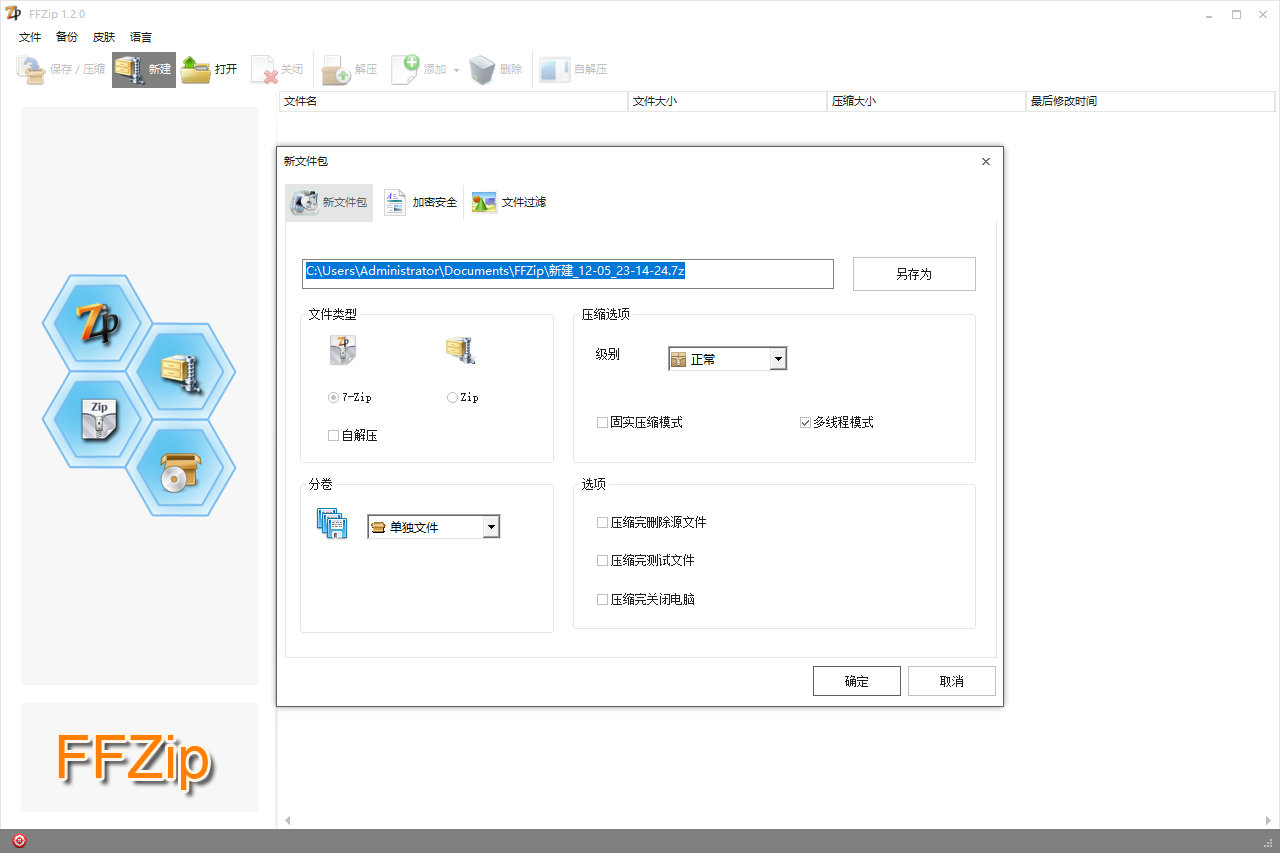The height and width of the screenshot is (853, 1280).
Task: Click the 另存为 button
Action: point(913,274)
